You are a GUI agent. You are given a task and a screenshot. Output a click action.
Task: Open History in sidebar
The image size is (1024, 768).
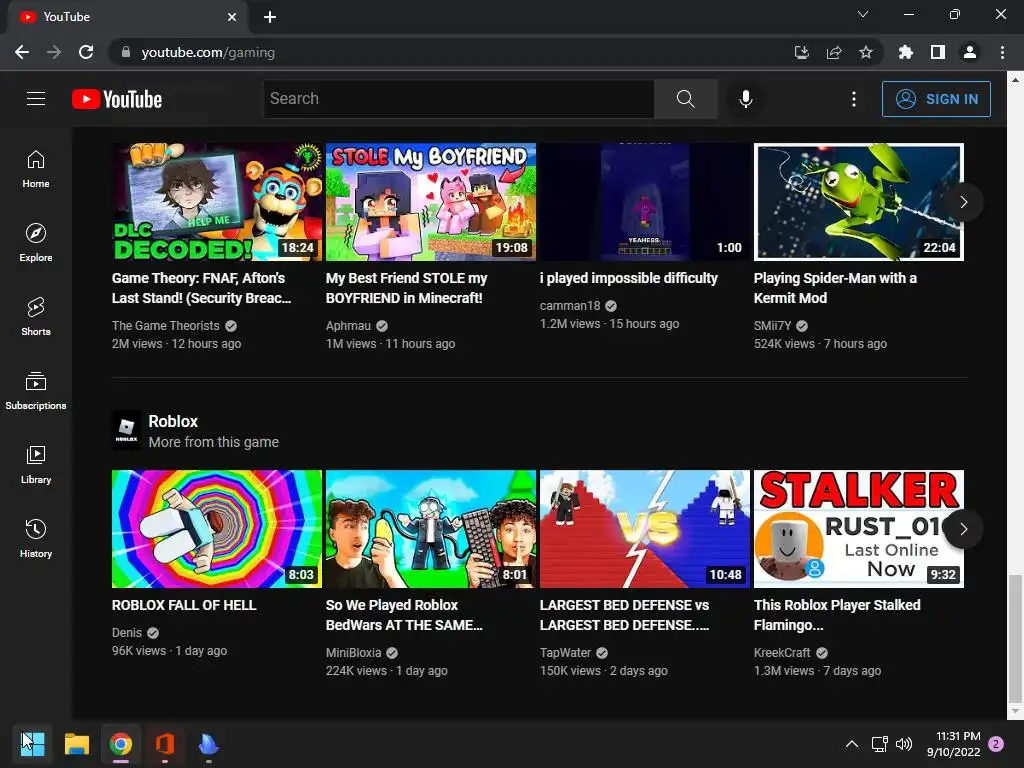click(36, 539)
